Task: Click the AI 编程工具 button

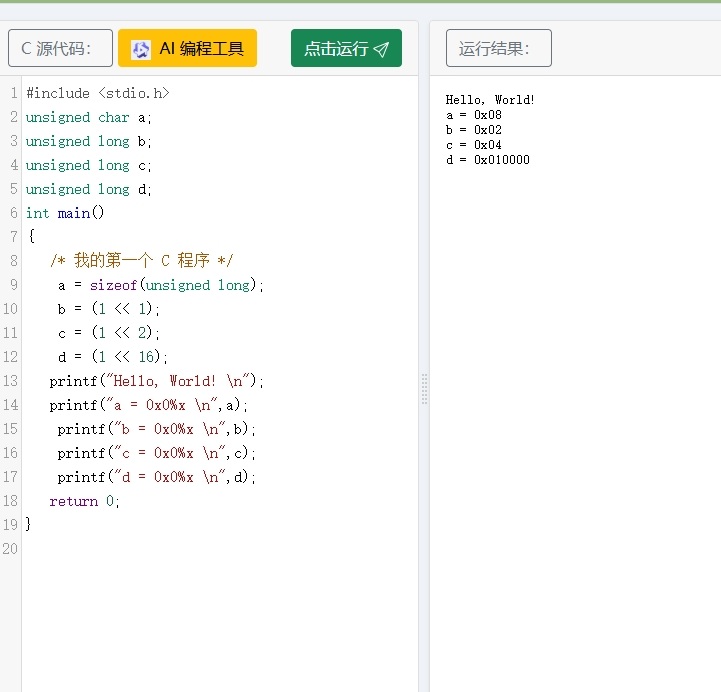Action: pyautogui.click(x=187, y=48)
